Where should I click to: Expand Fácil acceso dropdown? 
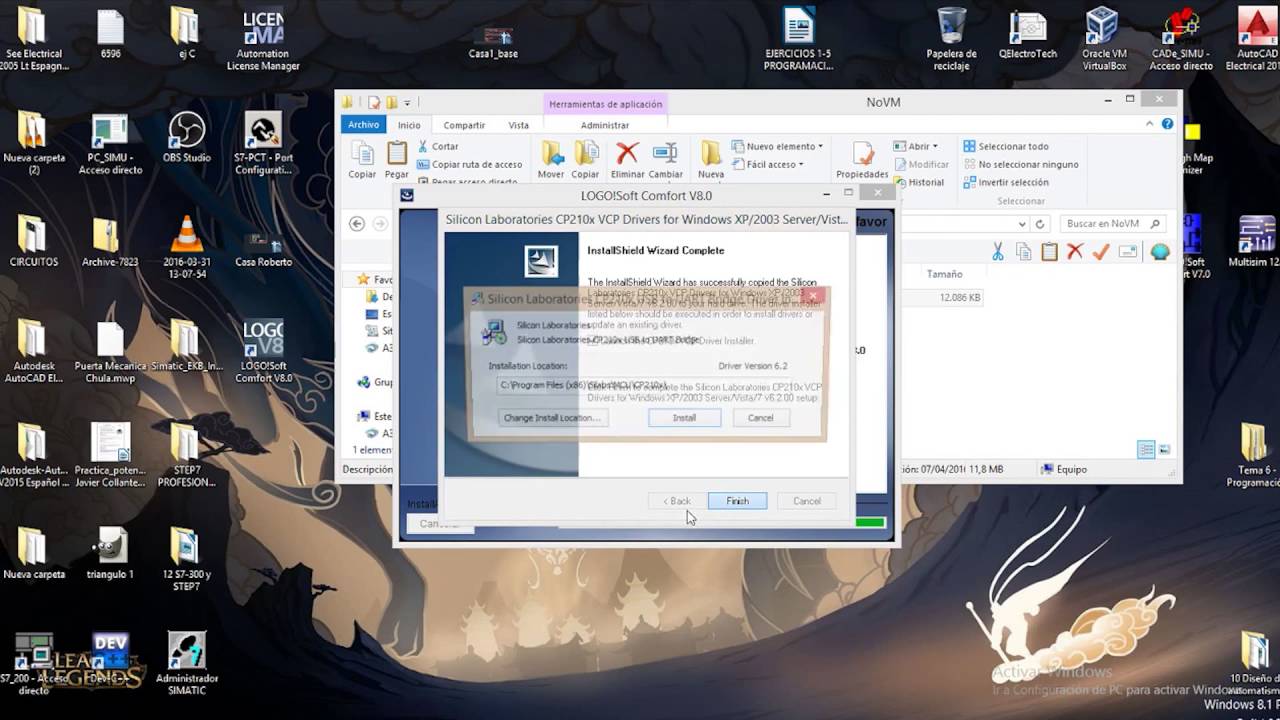click(x=768, y=164)
